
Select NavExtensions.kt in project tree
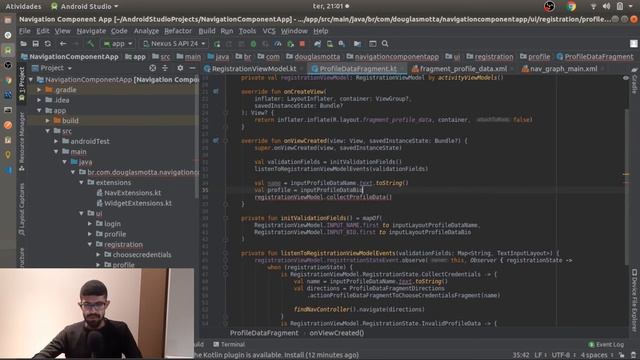point(132,193)
